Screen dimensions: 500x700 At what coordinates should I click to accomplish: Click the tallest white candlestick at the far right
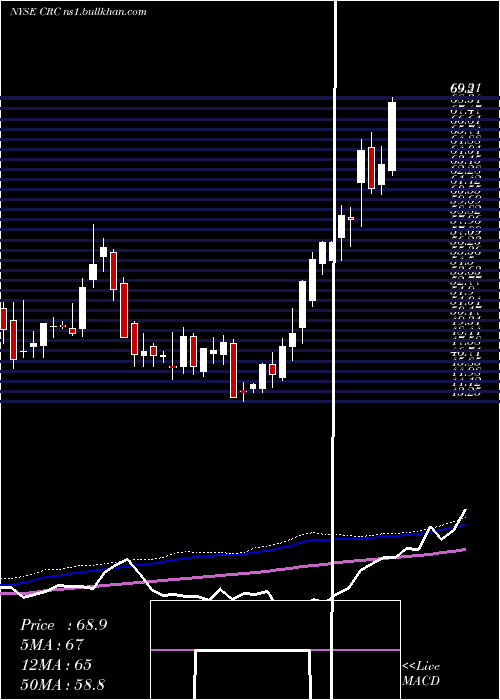click(x=392, y=136)
